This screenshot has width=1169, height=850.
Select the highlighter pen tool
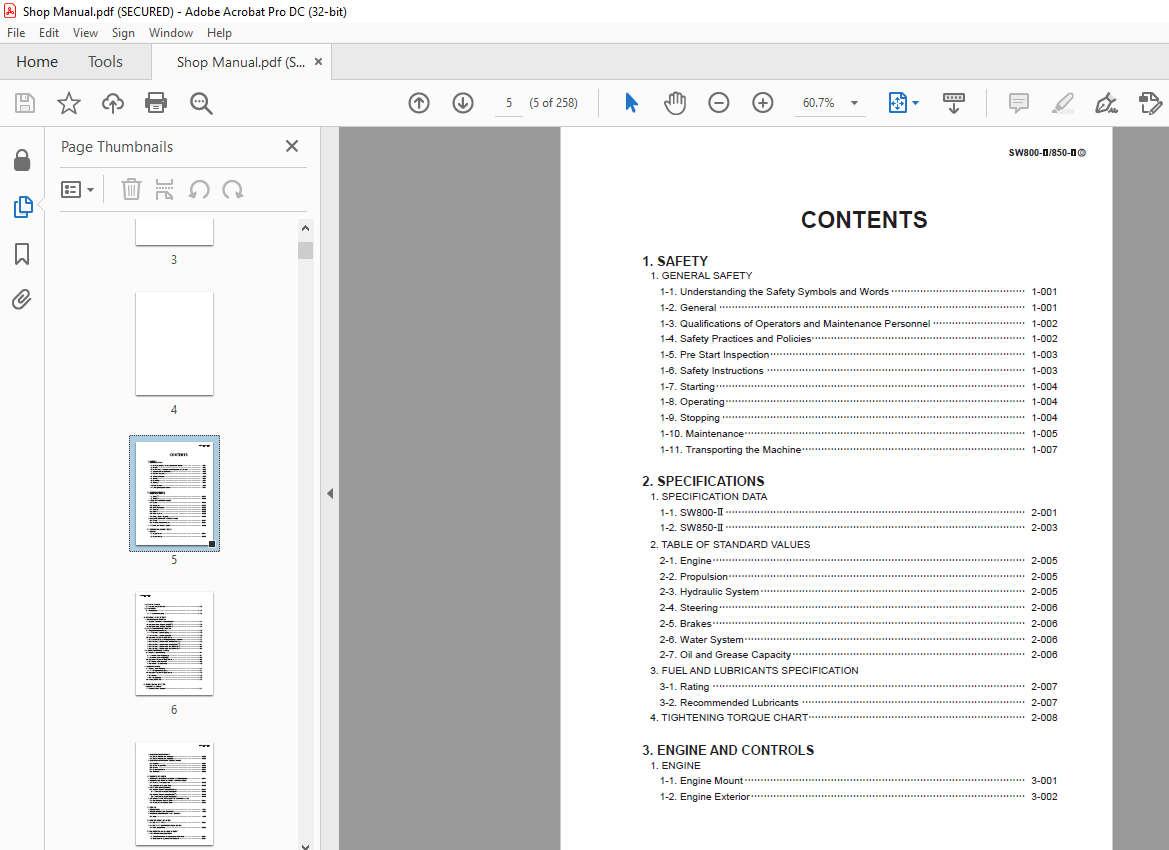(x=1062, y=103)
